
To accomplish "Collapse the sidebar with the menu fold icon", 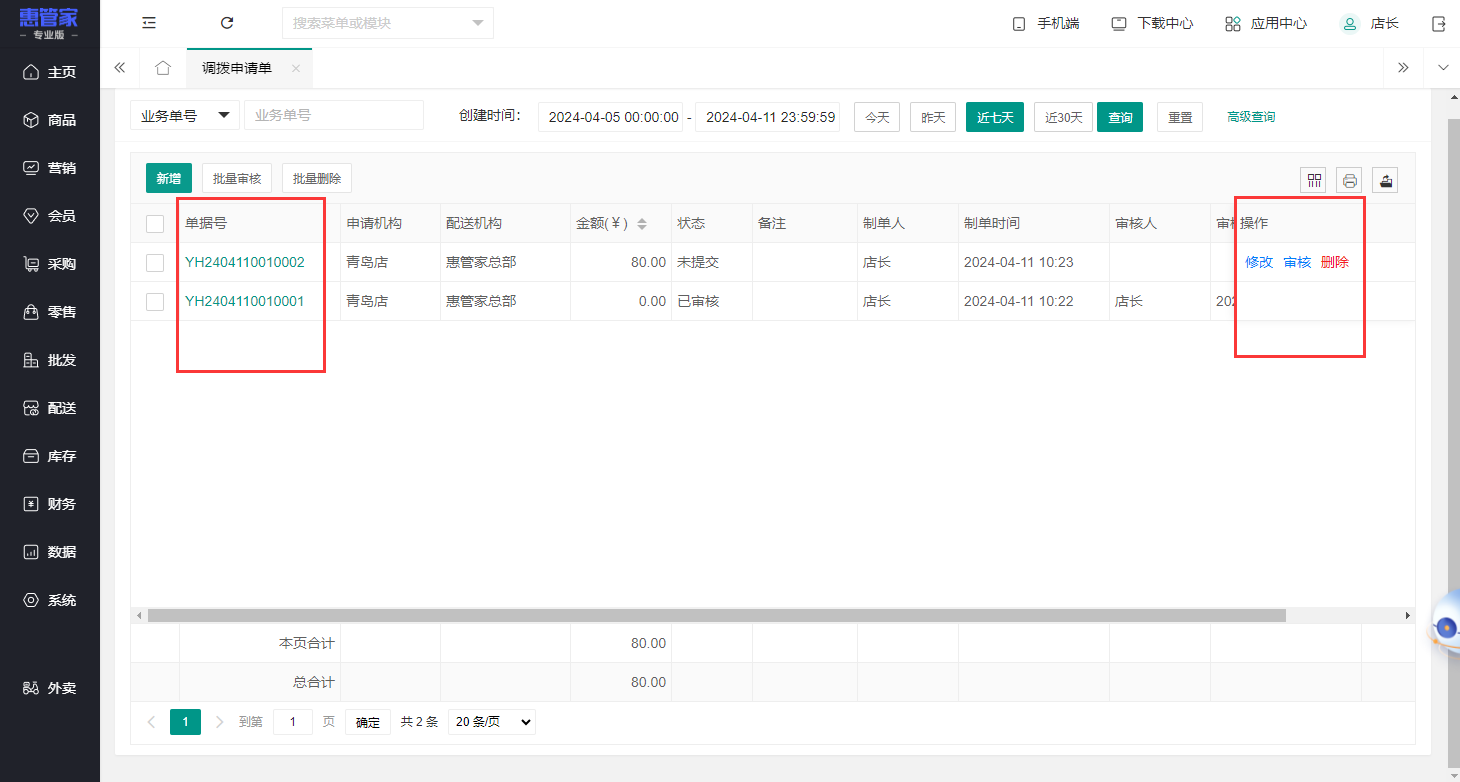I will click(x=149, y=23).
